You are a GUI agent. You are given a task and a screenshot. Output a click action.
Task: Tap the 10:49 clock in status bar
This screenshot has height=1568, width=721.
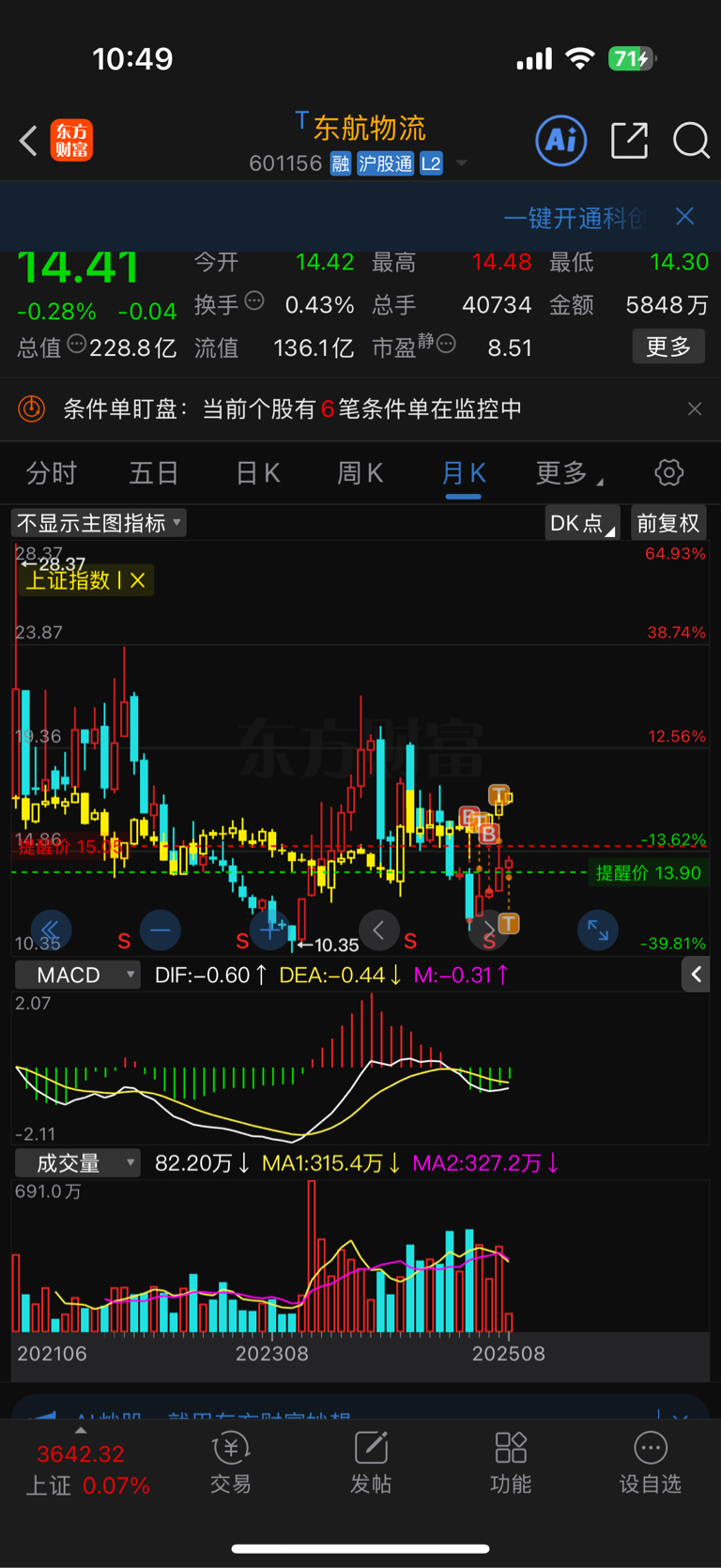point(132,59)
